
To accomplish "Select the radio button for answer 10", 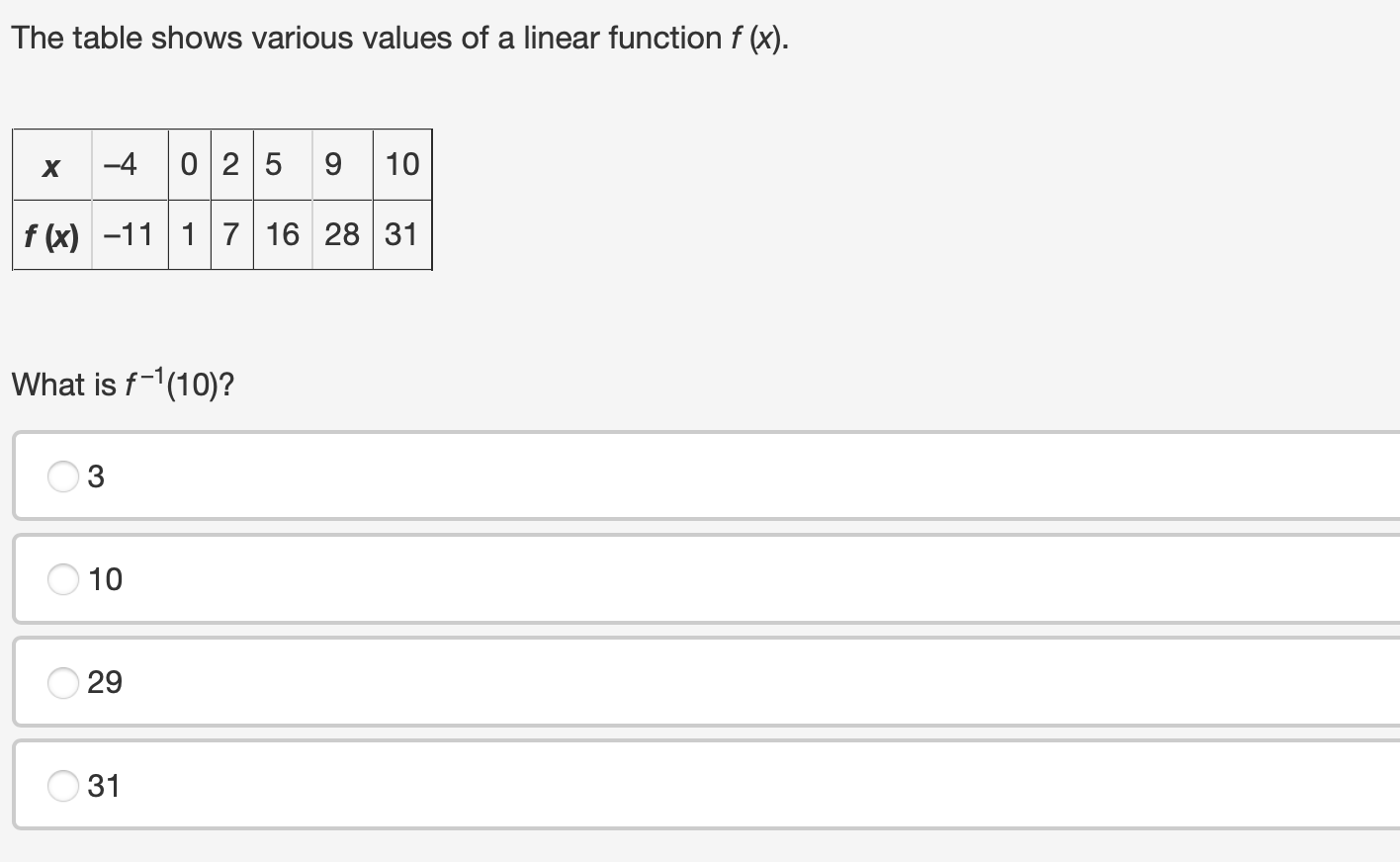I will tap(63, 579).
